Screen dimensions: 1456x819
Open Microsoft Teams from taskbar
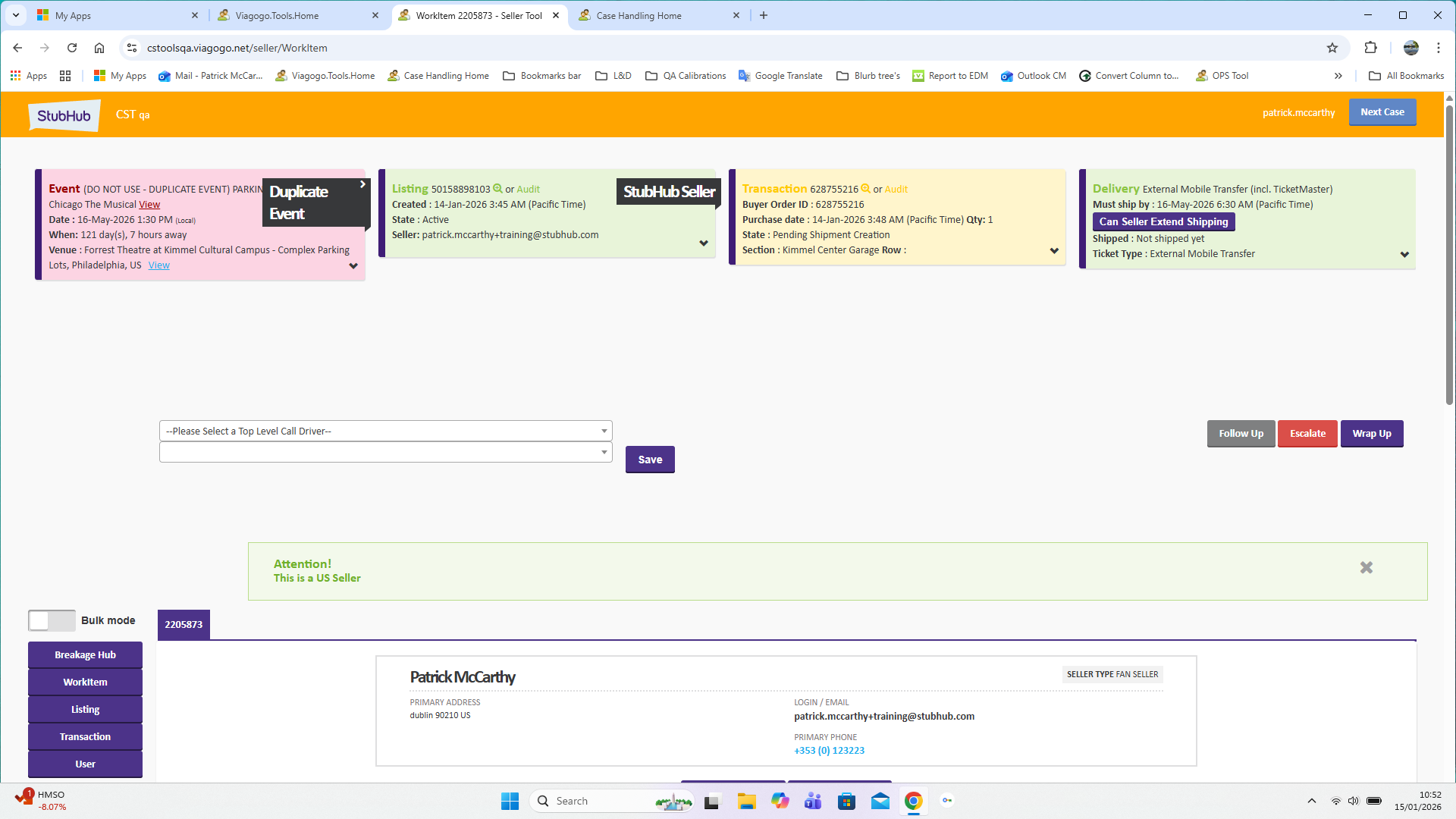point(813,801)
